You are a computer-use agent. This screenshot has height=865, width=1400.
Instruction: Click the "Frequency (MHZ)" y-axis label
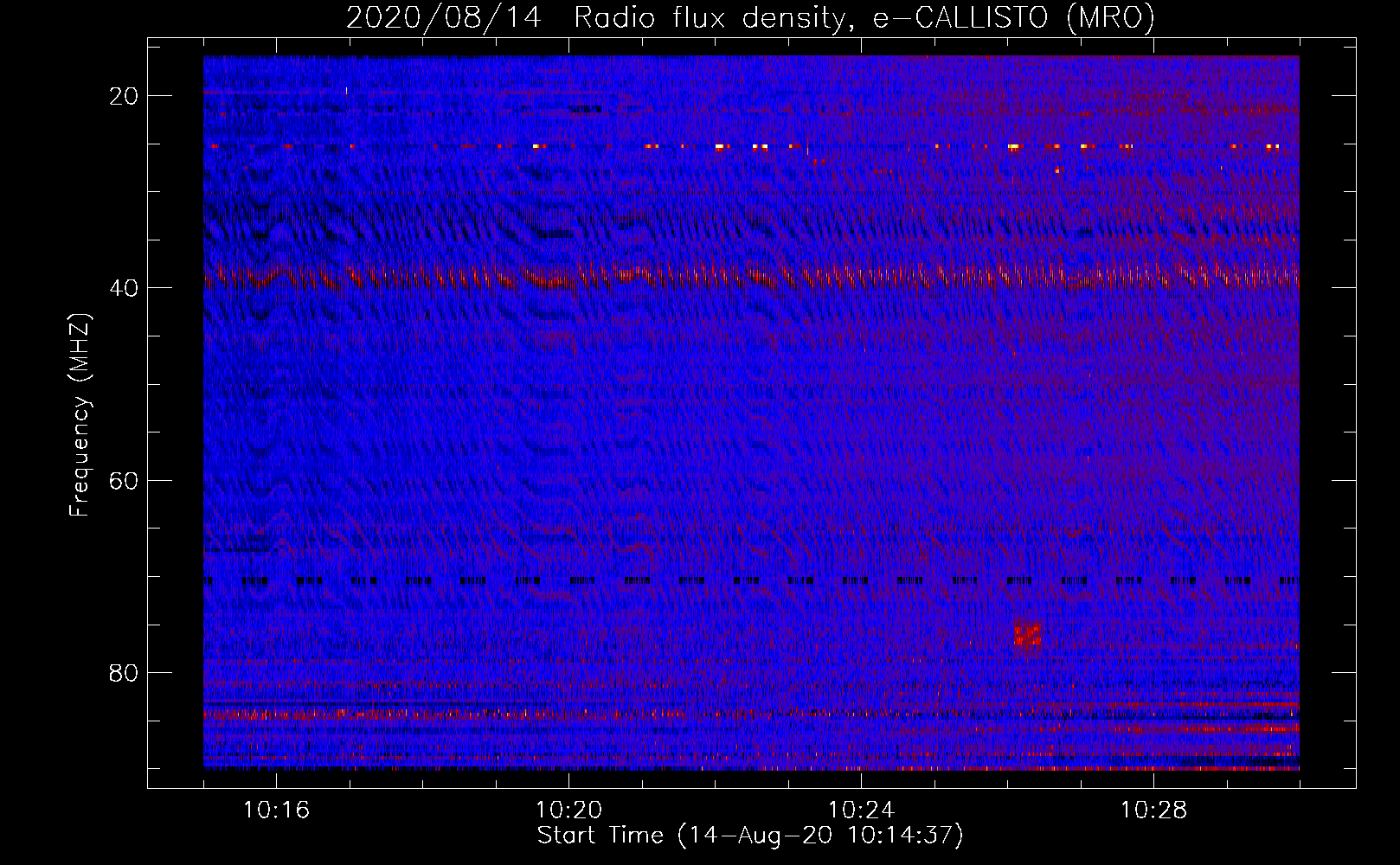(80, 415)
